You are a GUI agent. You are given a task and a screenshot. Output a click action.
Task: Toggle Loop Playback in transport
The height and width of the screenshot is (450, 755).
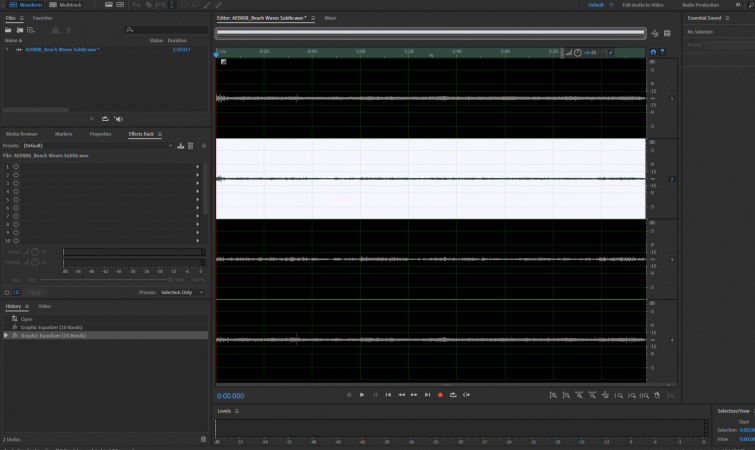coord(453,395)
